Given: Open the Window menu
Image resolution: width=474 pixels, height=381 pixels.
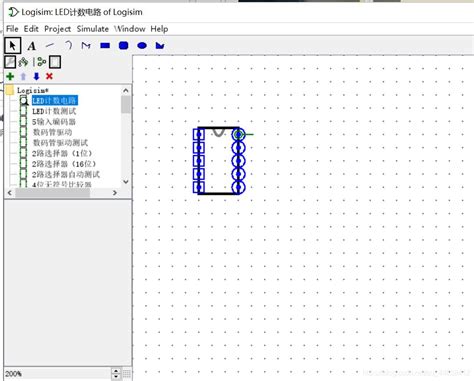Looking at the screenshot, I should (x=130, y=29).
